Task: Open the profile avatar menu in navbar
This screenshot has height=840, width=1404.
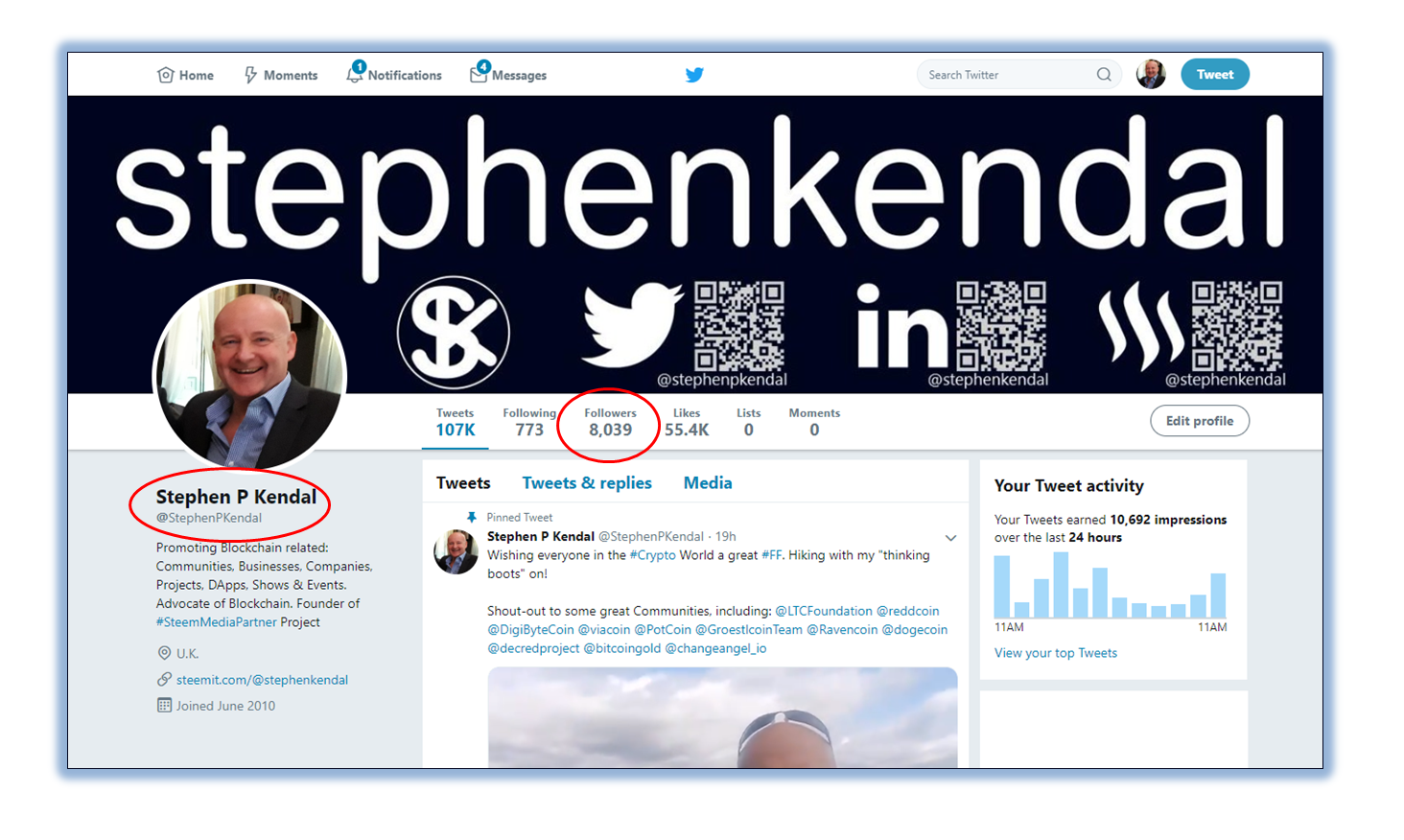Action: tap(1151, 74)
